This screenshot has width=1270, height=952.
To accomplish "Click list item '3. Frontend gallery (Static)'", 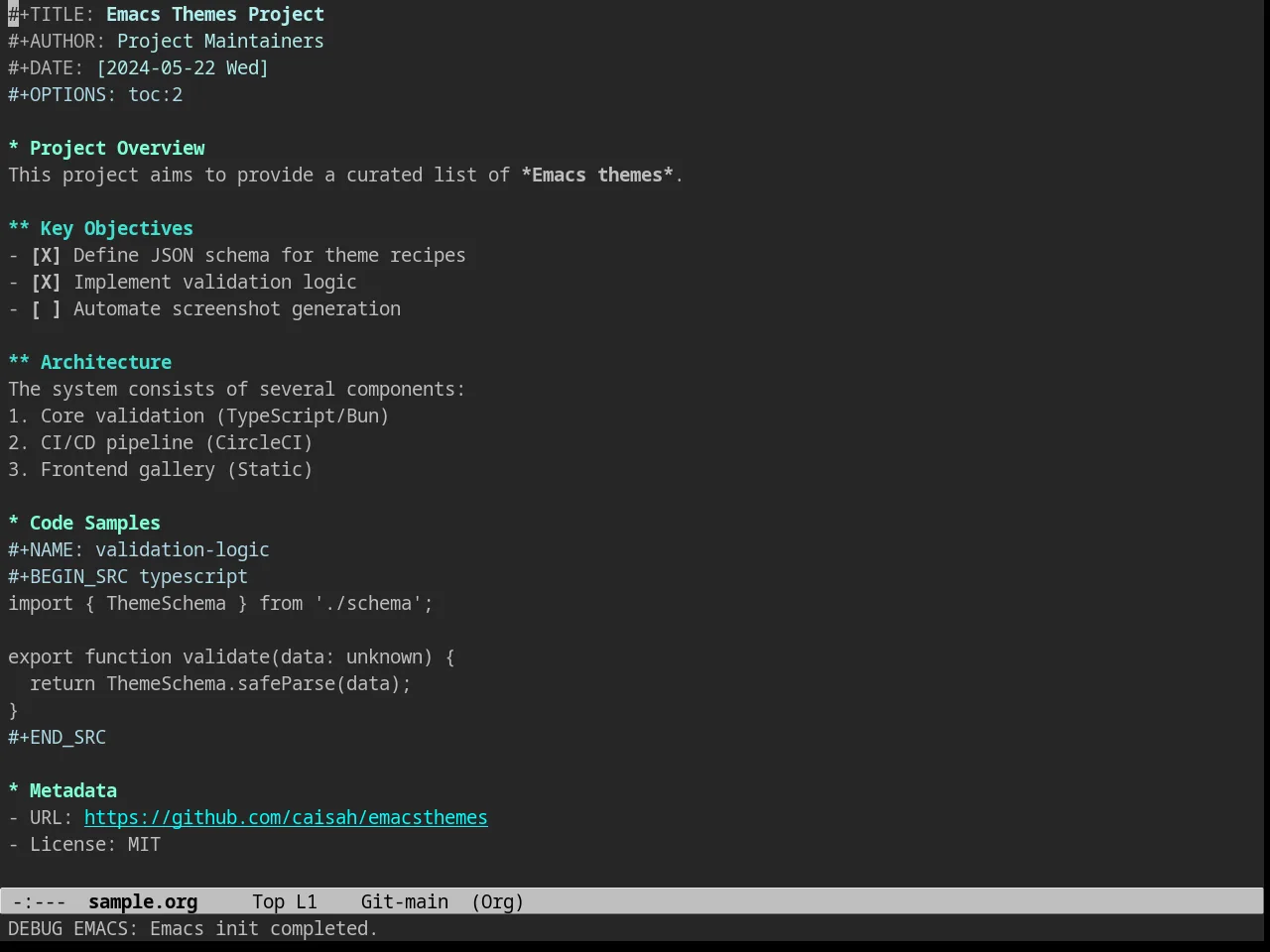I will pyautogui.click(x=161, y=470).
